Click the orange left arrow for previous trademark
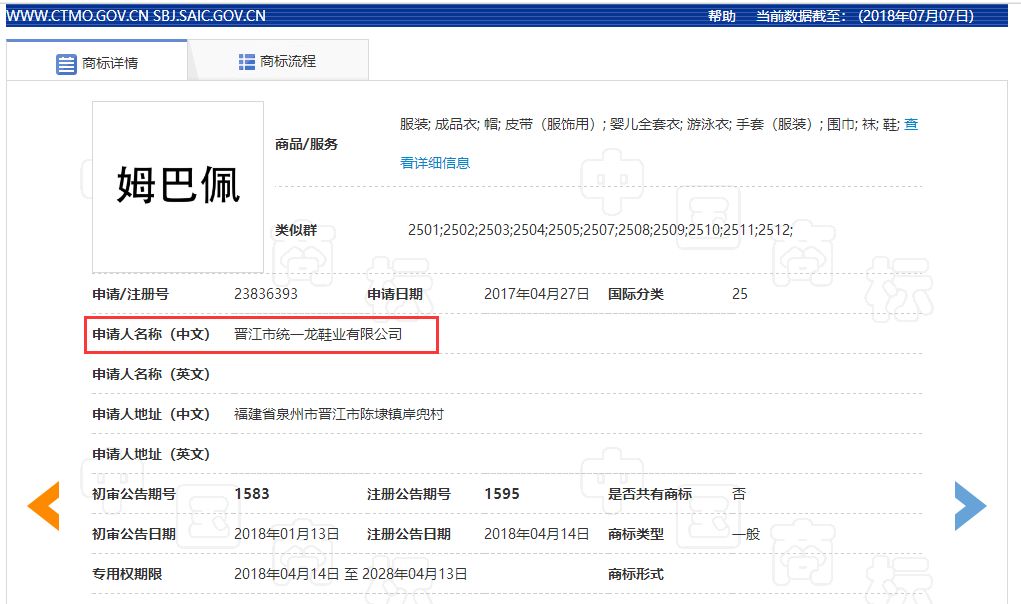The image size is (1021, 604). tap(44, 506)
